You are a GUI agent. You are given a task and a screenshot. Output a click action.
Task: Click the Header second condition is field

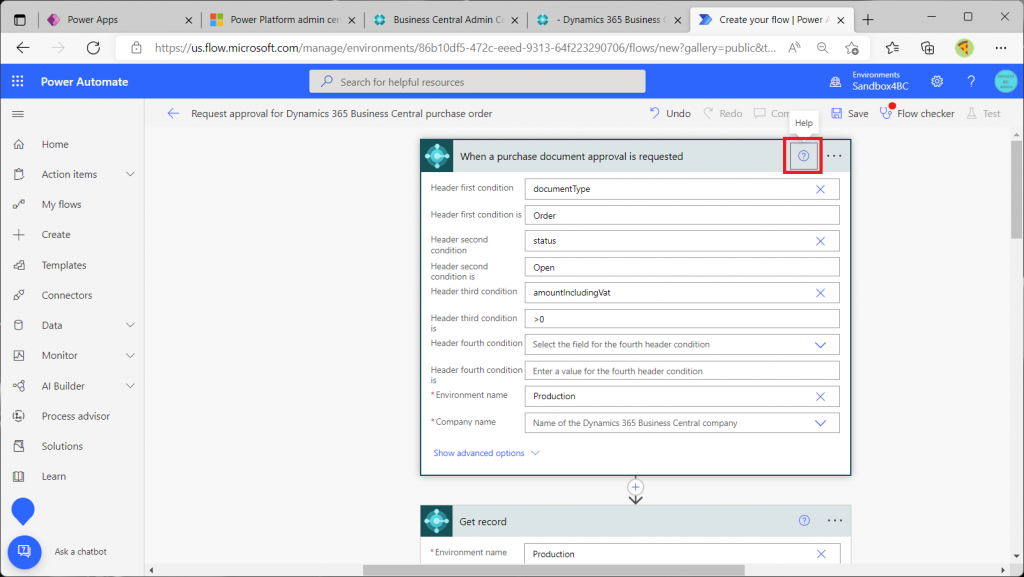[682, 268]
